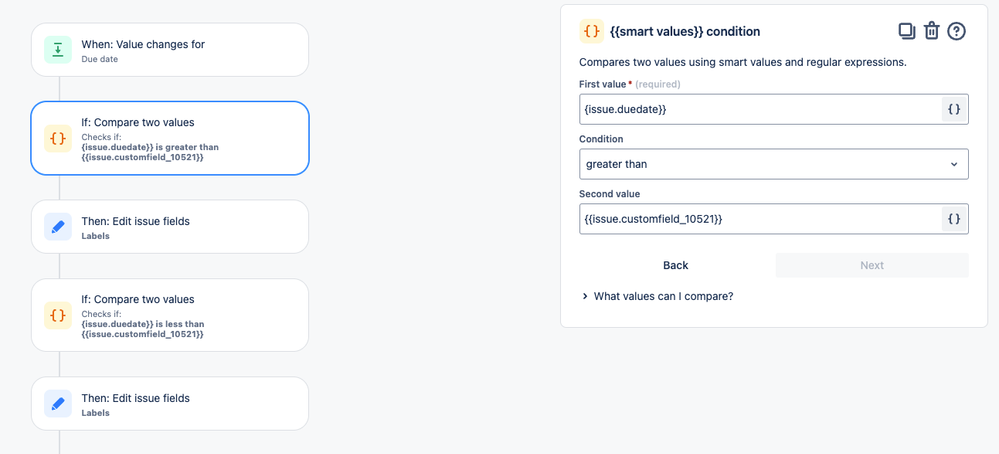Click the pencil icon on first Edit issue fields

[58, 227]
